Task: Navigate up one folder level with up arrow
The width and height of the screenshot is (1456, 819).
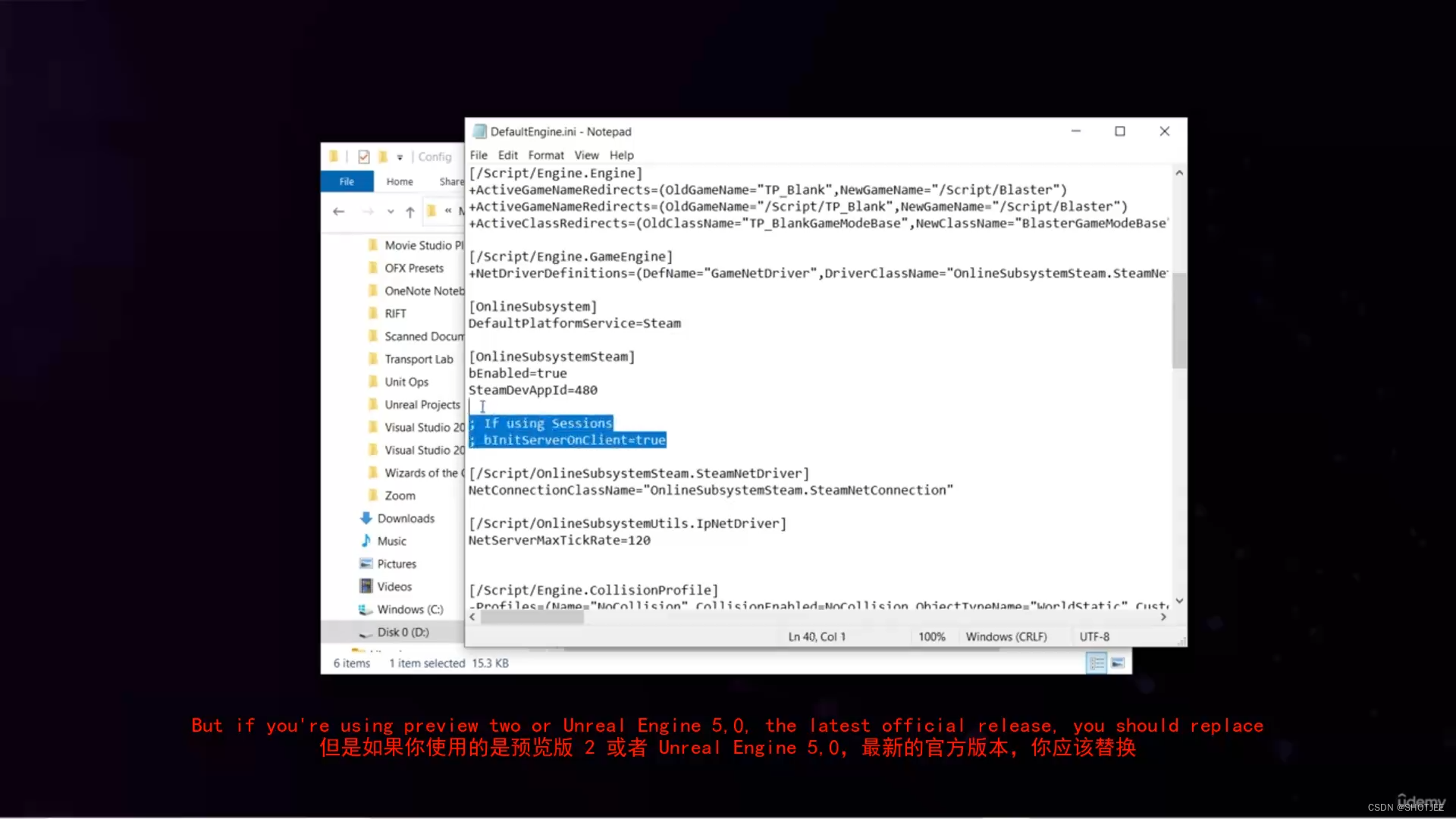Action: [x=410, y=212]
